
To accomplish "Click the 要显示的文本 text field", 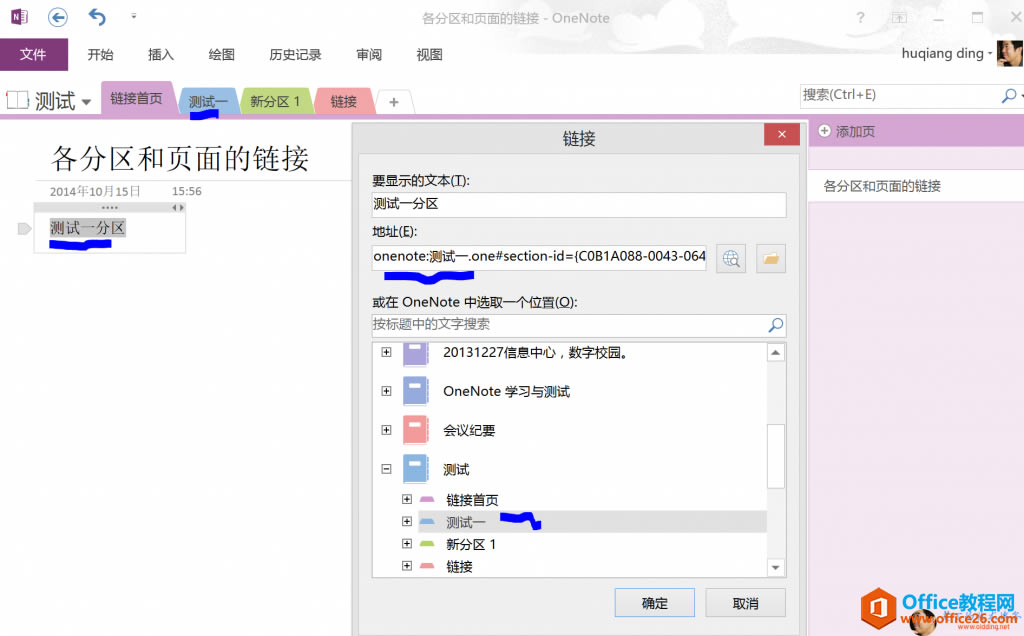I will tap(579, 204).
